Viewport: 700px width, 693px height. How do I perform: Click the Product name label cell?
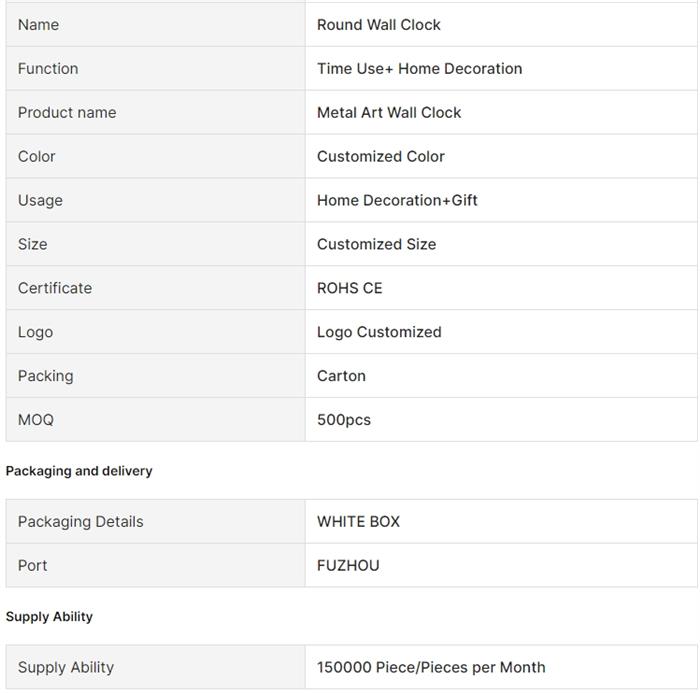(x=155, y=113)
